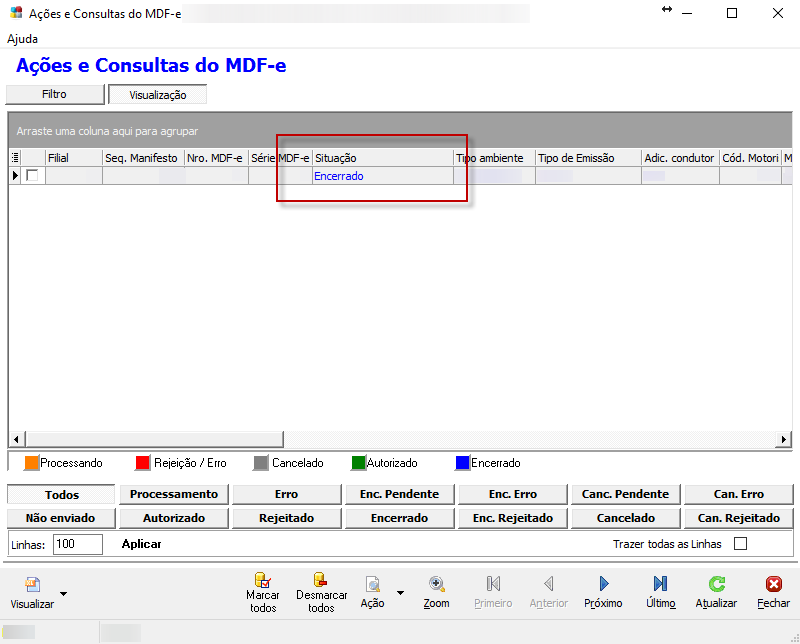Go to next record with Próximo
This screenshot has height=644, width=800.
tap(603, 584)
